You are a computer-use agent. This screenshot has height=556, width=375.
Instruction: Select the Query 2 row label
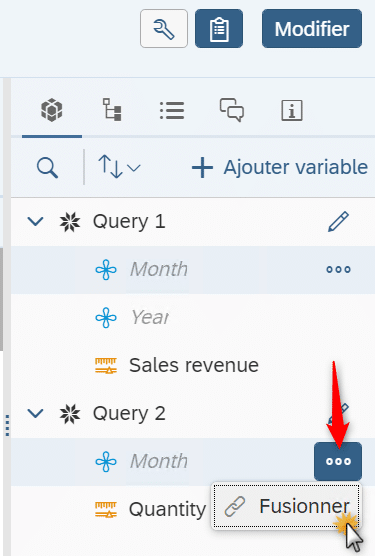[x=129, y=414]
